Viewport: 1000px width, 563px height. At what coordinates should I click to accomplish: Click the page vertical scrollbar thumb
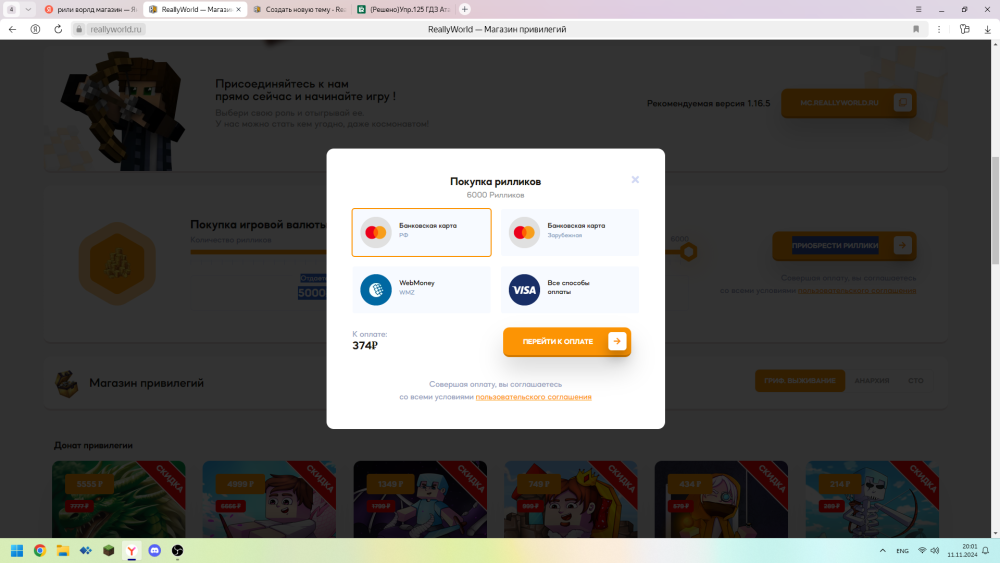(x=995, y=210)
